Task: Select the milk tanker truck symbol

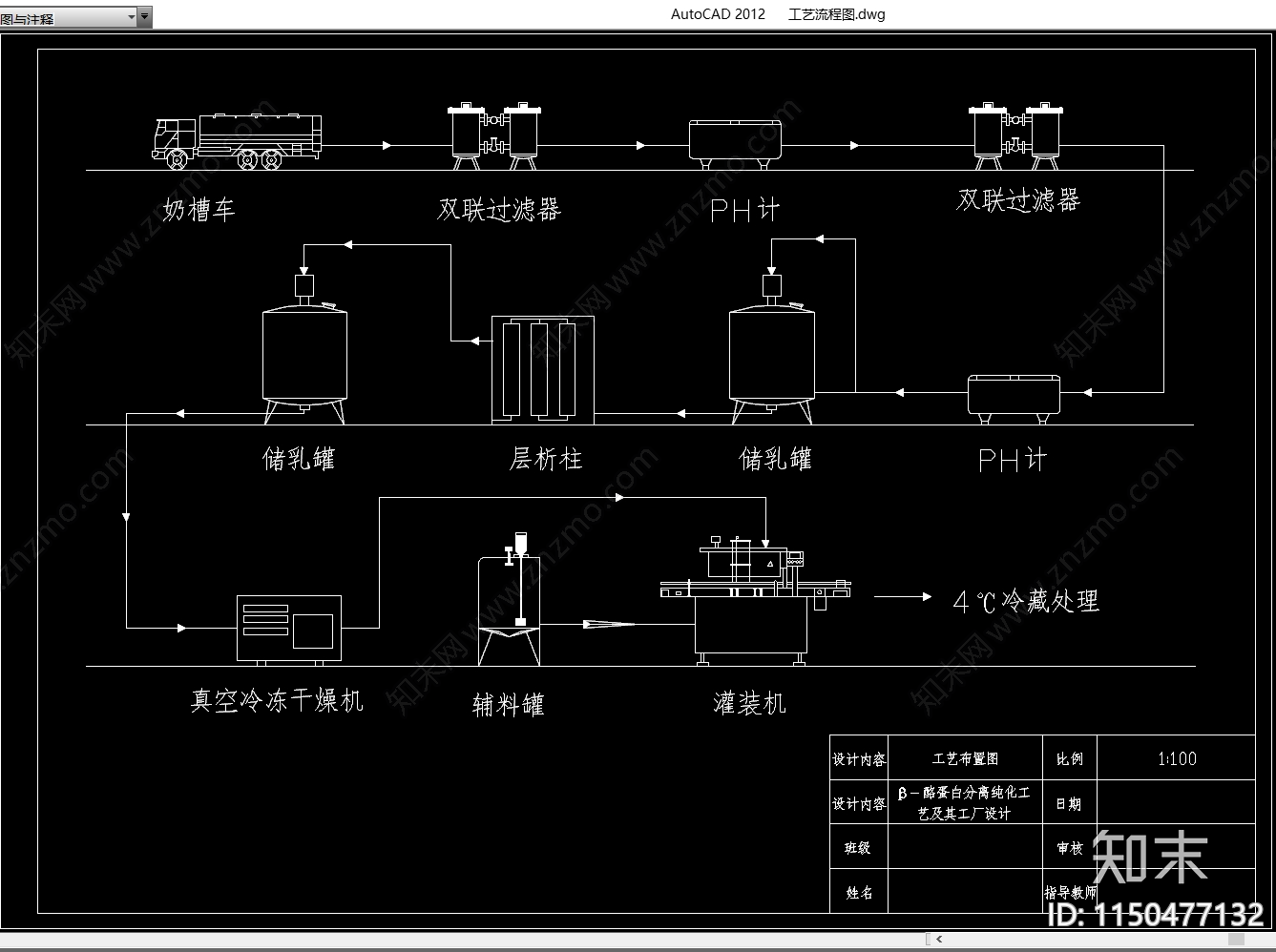Action: point(237,142)
